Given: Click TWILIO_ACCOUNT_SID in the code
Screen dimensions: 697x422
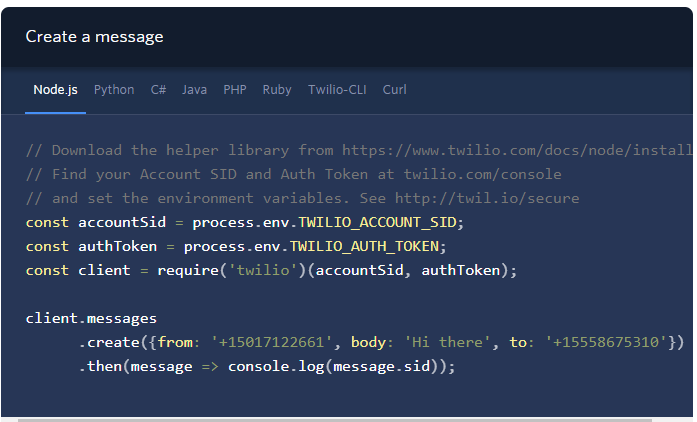Looking at the screenshot, I should point(377,222).
